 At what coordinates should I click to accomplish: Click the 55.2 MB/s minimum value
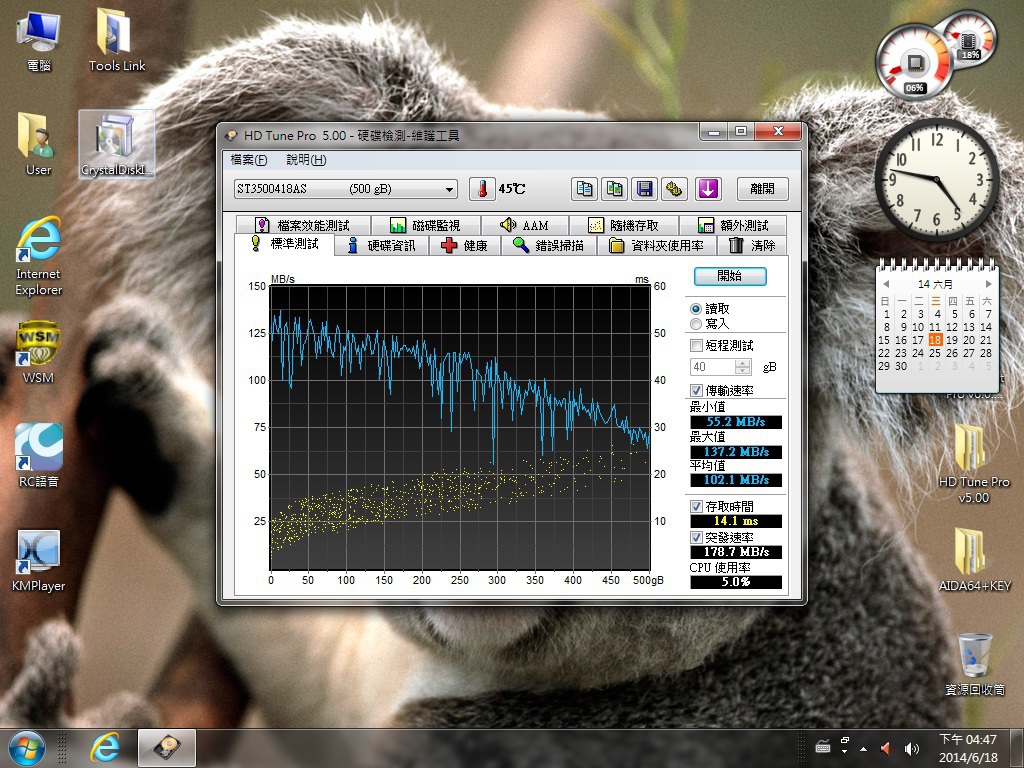(736, 422)
